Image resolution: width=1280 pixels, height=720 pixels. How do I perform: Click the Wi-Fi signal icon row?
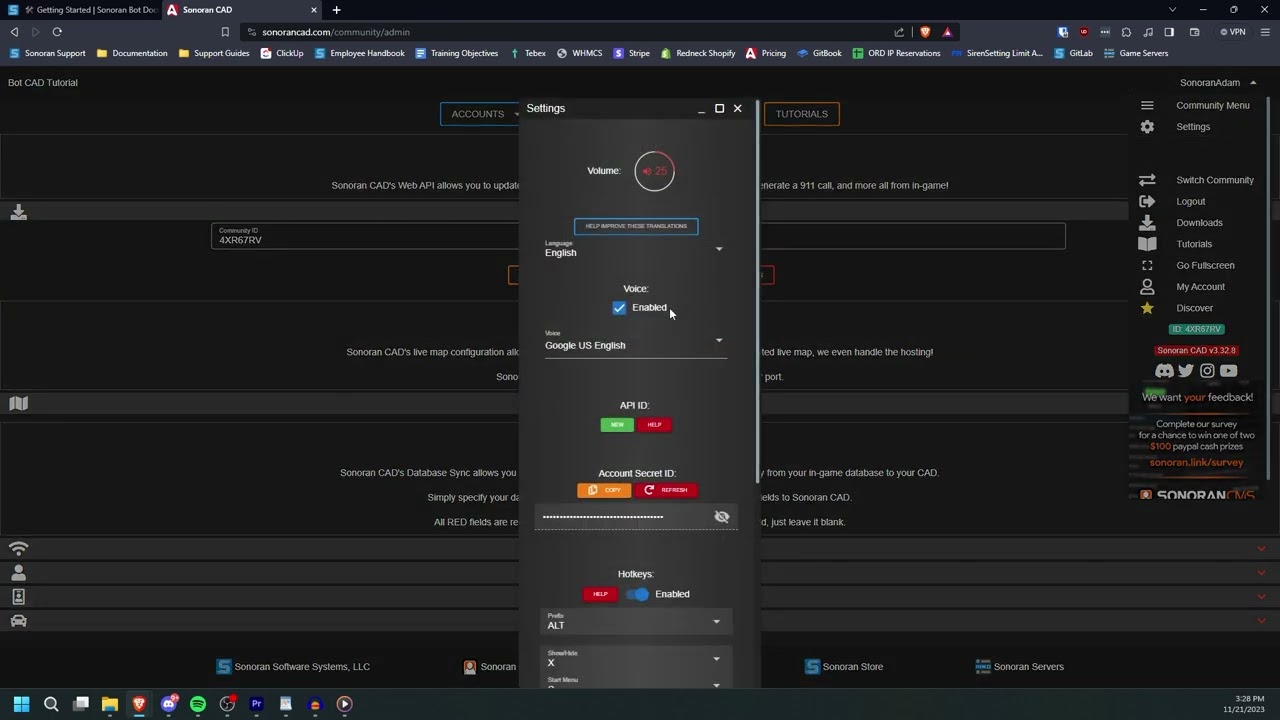click(18, 549)
